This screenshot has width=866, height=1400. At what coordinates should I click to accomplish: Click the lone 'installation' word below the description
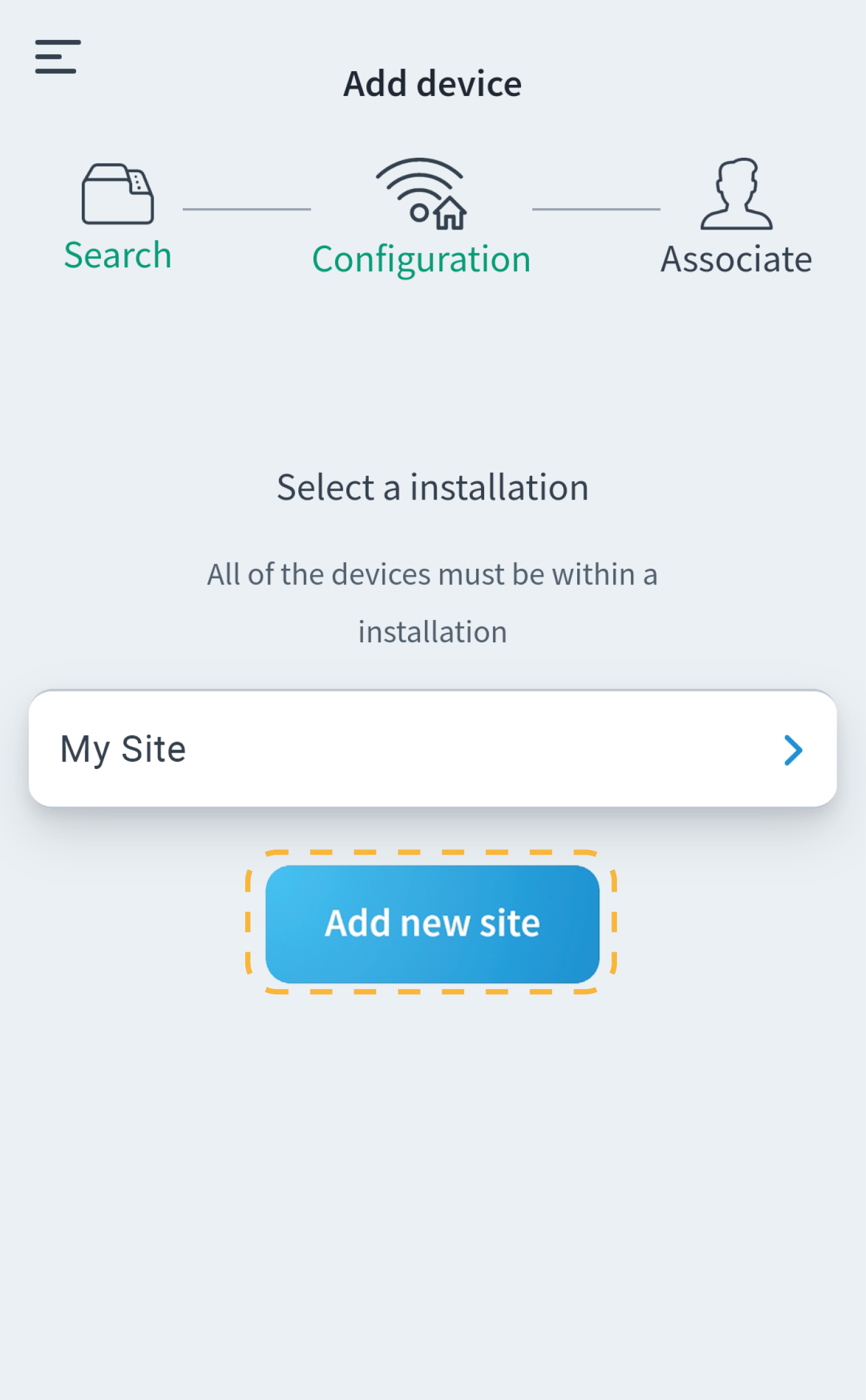[x=432, y=632]
